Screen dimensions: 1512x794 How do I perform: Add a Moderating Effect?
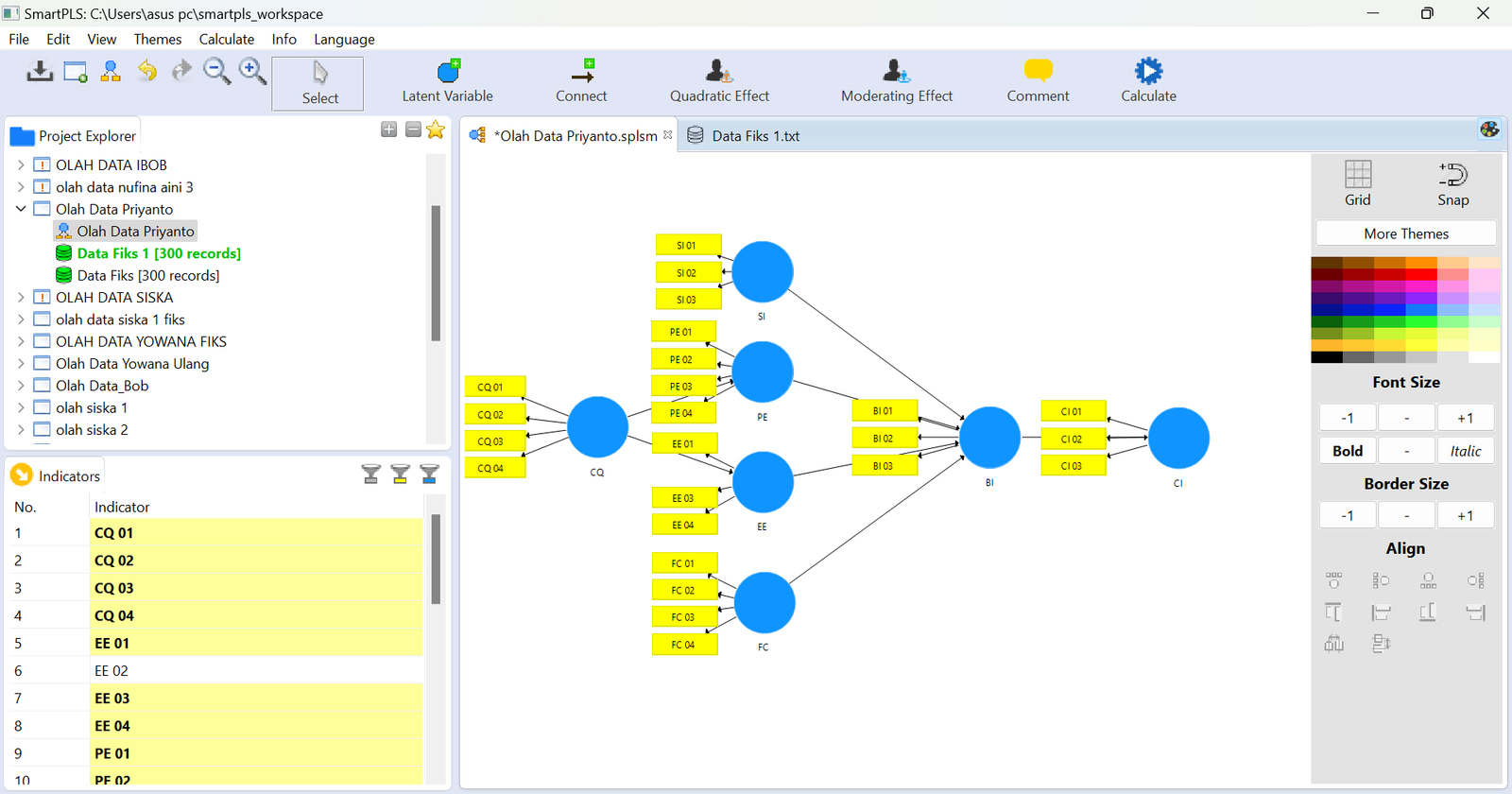point(896,72)
